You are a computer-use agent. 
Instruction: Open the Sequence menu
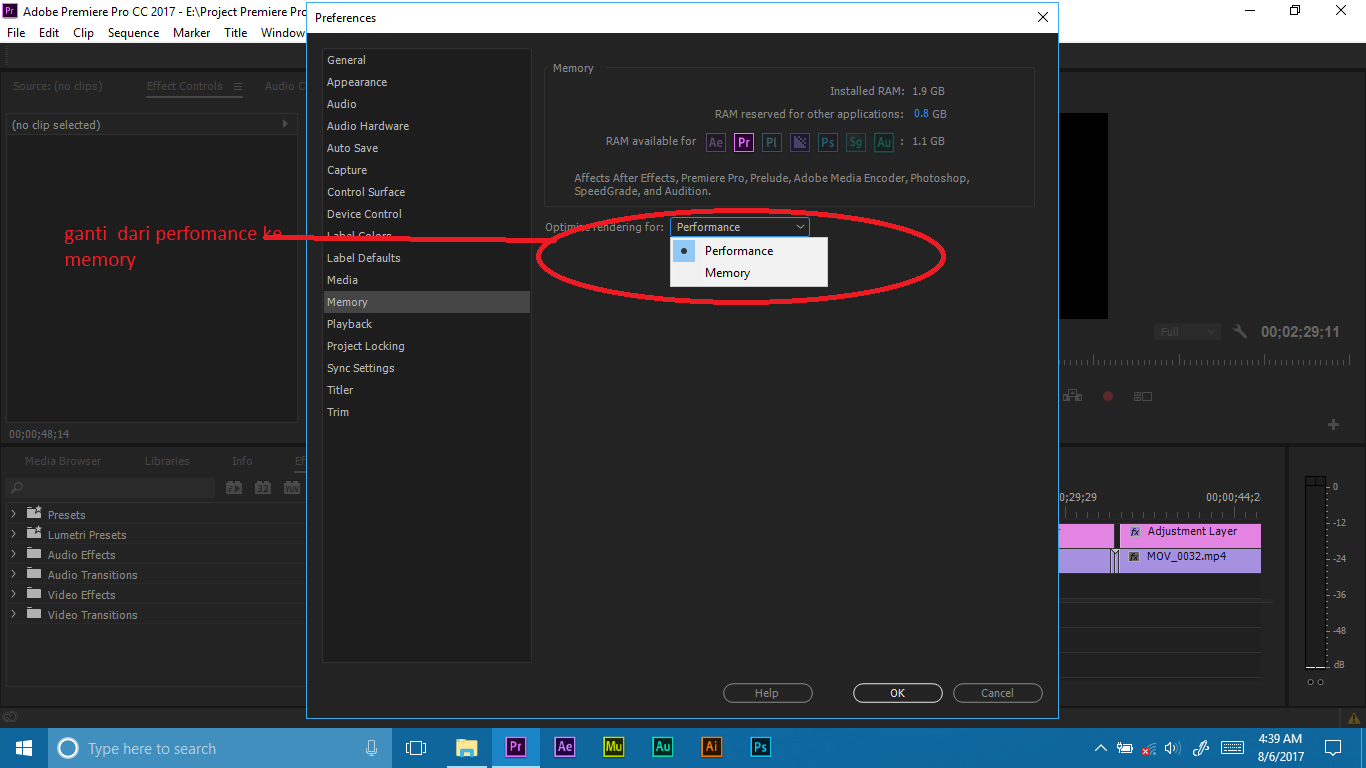134,33
